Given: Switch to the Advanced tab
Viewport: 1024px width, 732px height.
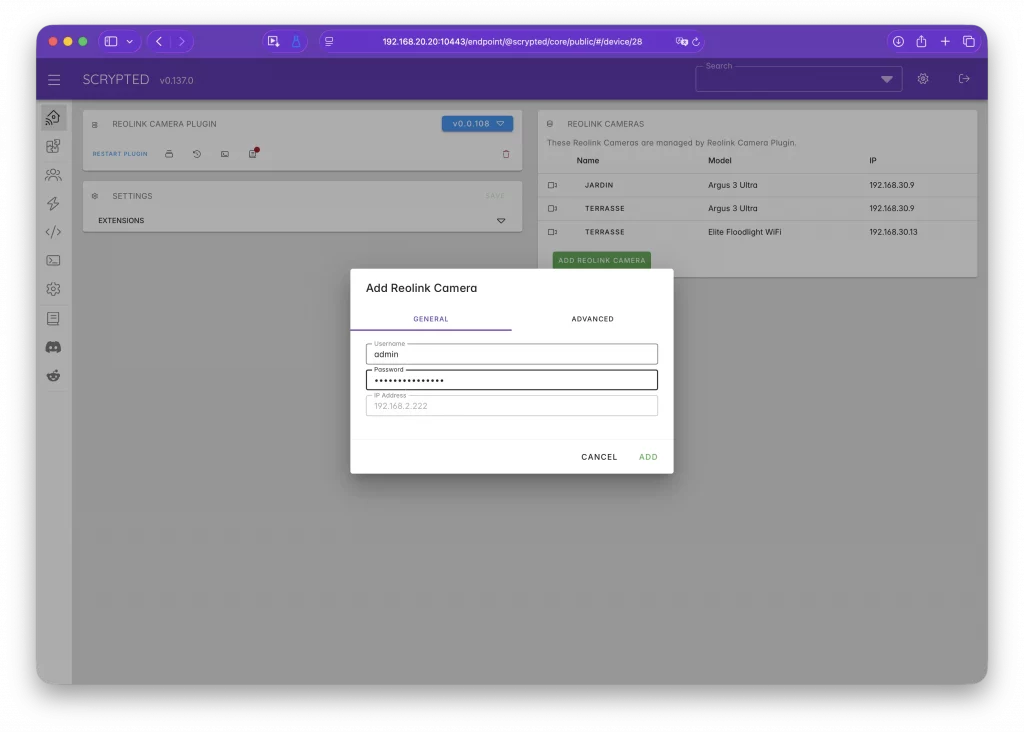Looking at the screenshot, I should point(592,319).
